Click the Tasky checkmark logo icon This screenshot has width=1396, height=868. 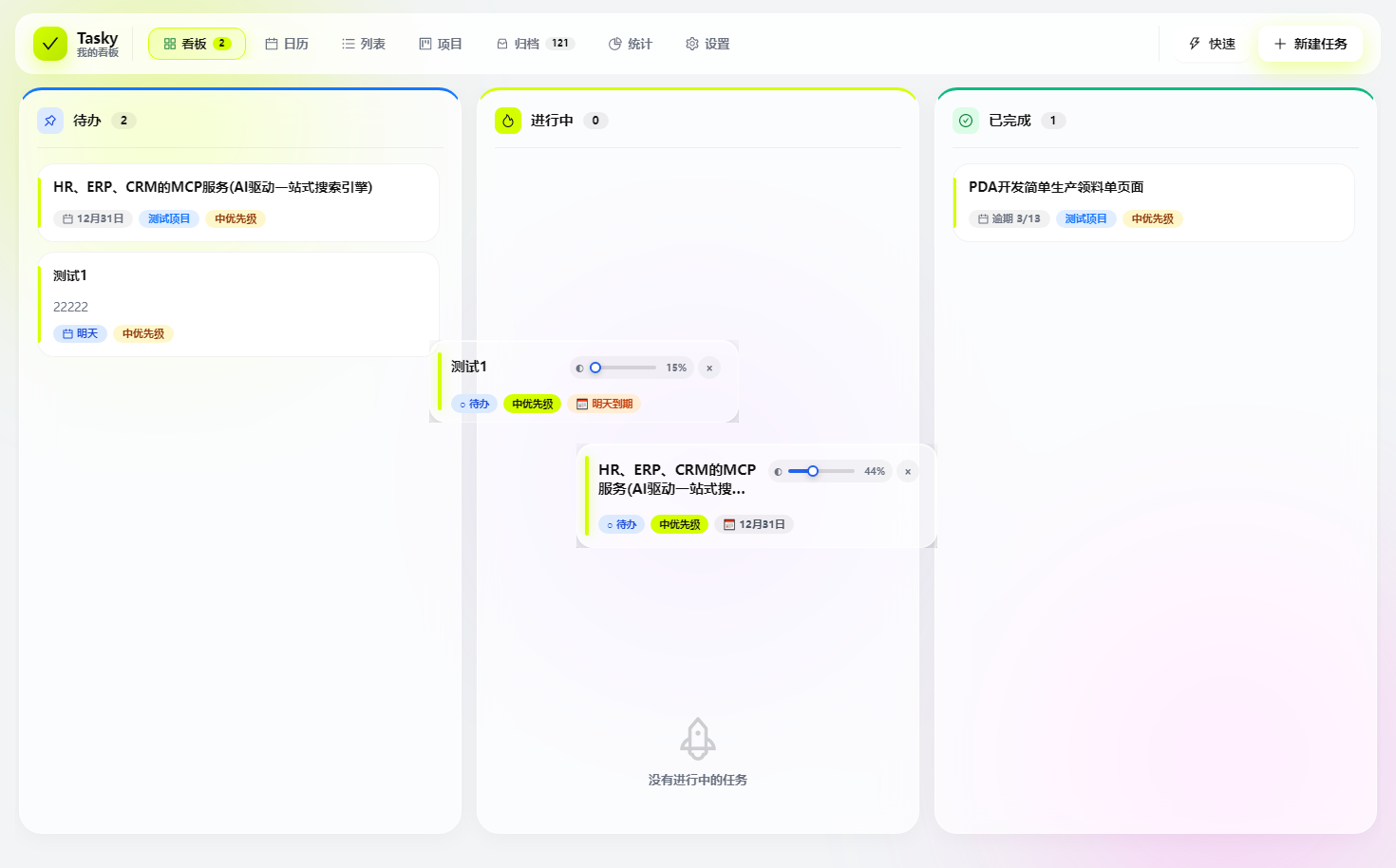pyautogui.click(x=50, y=44)
